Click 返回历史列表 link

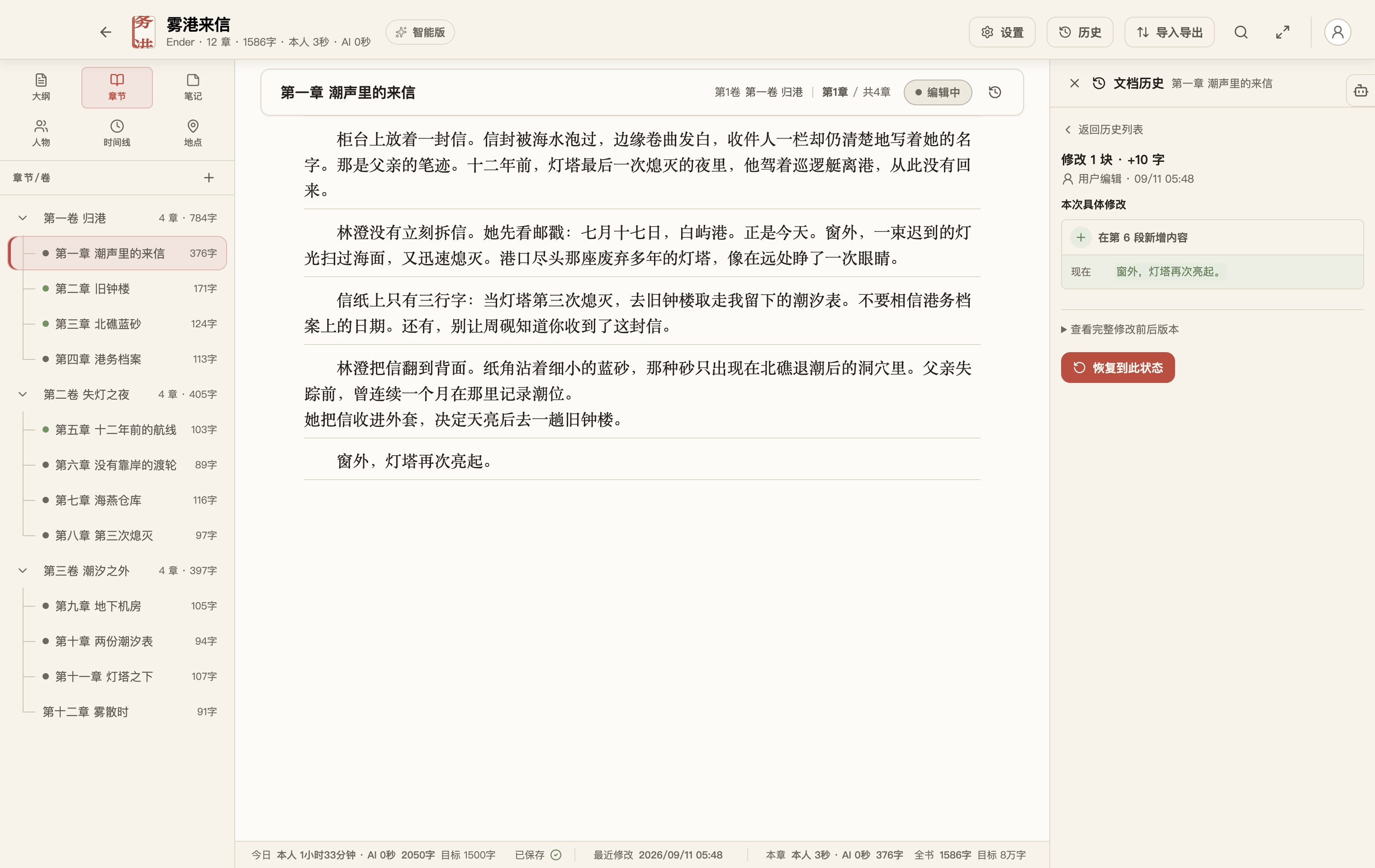coord(1104,130)
